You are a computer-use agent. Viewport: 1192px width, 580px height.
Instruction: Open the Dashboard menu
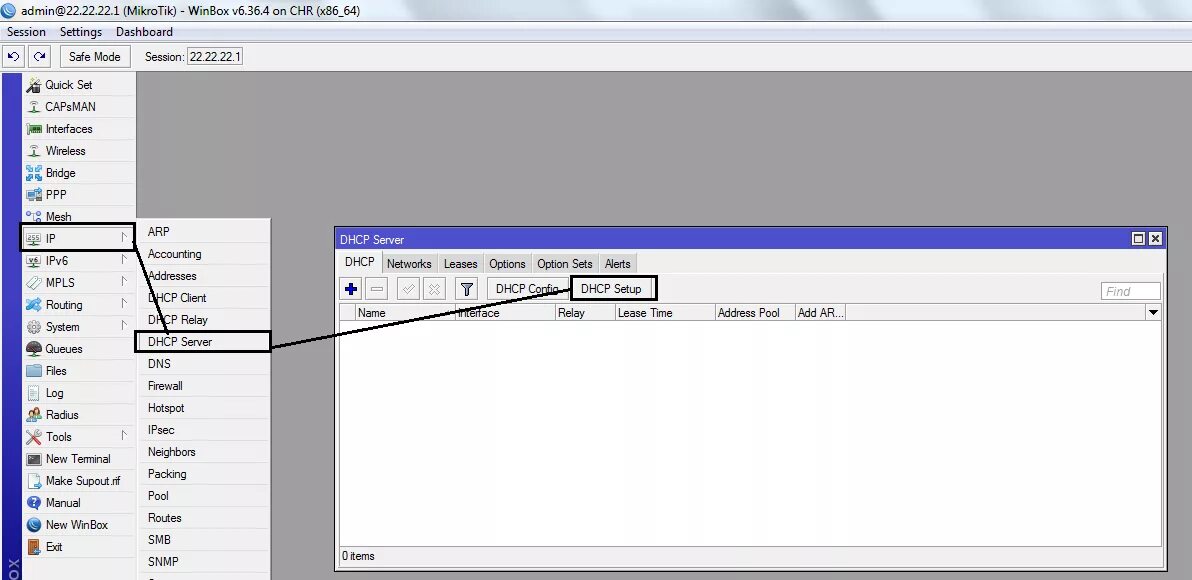click(144, 32)
